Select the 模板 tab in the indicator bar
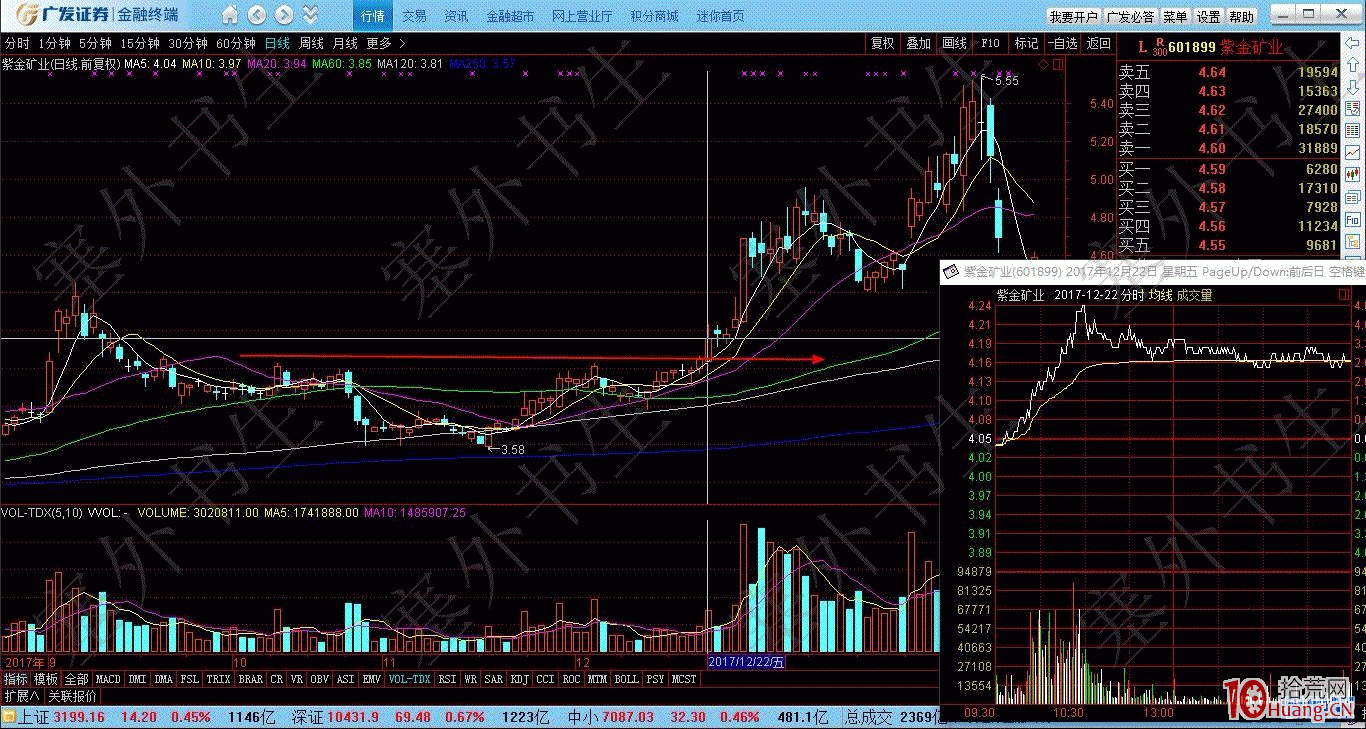Viewport: 1366px width, 729px height. [x=46, y=679]
